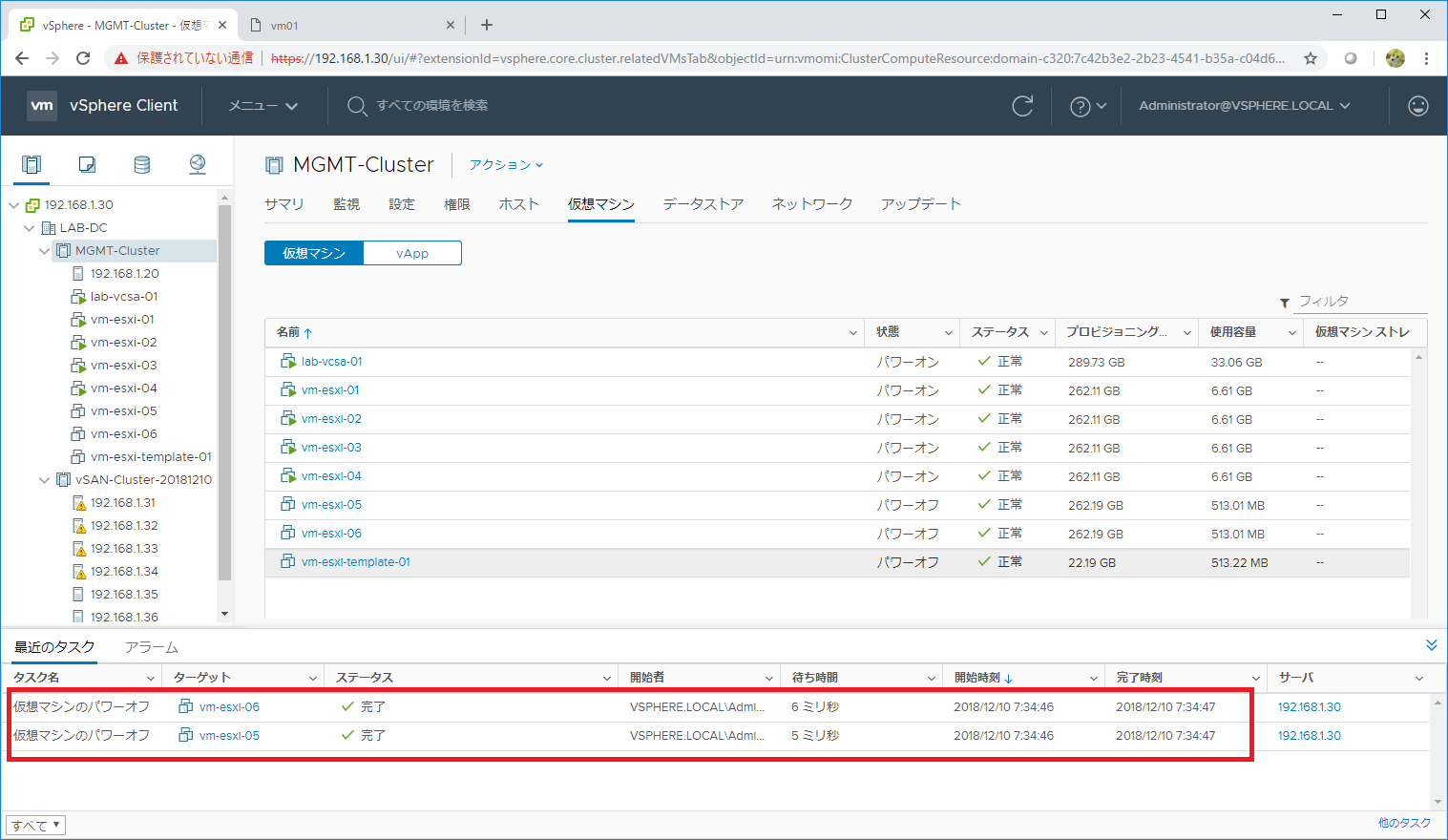Switch to the アップデート tab
Viewport: 1448px width, 840px height.
pyautogui.click(x=921, y=204)
